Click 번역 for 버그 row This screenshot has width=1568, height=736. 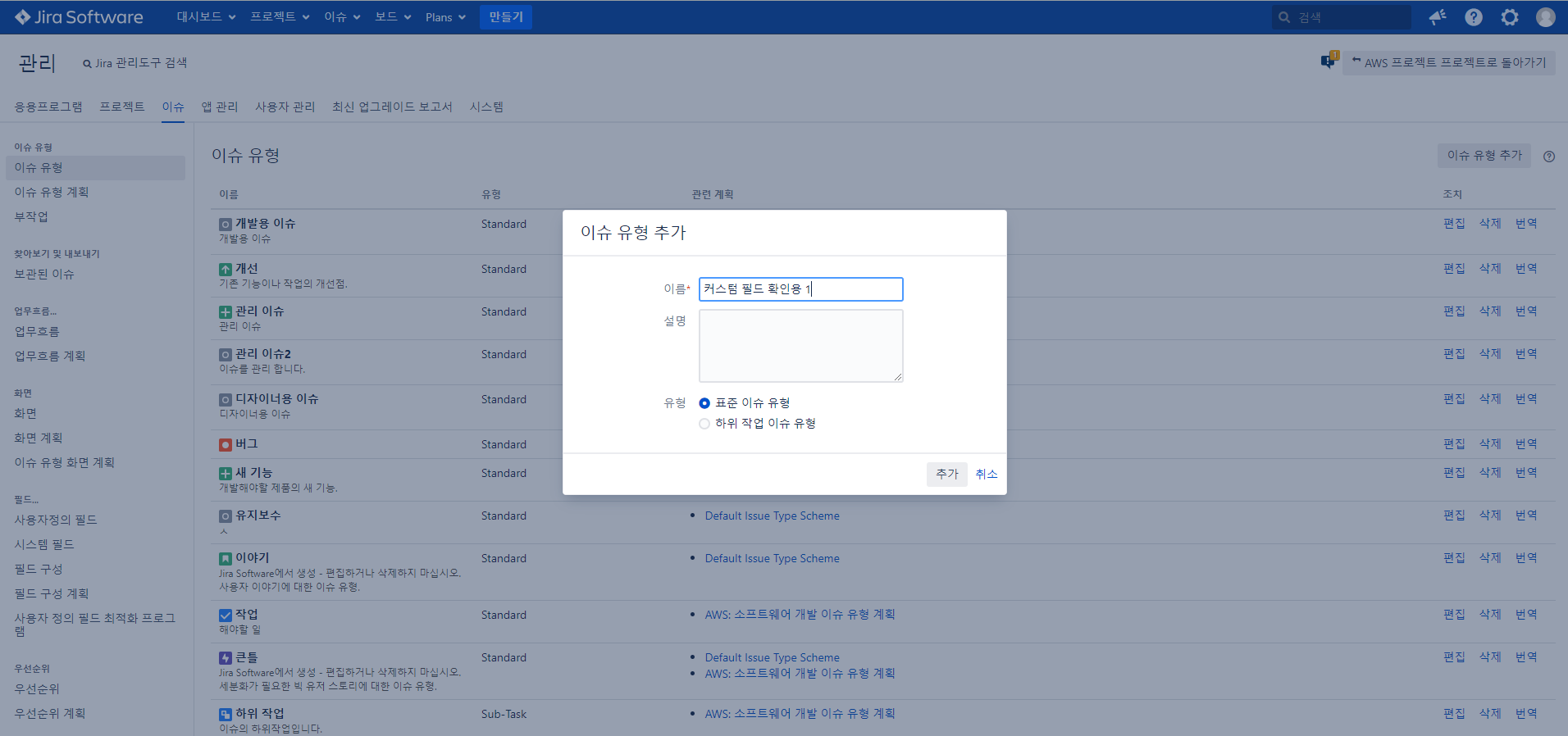coord(1526,444)
